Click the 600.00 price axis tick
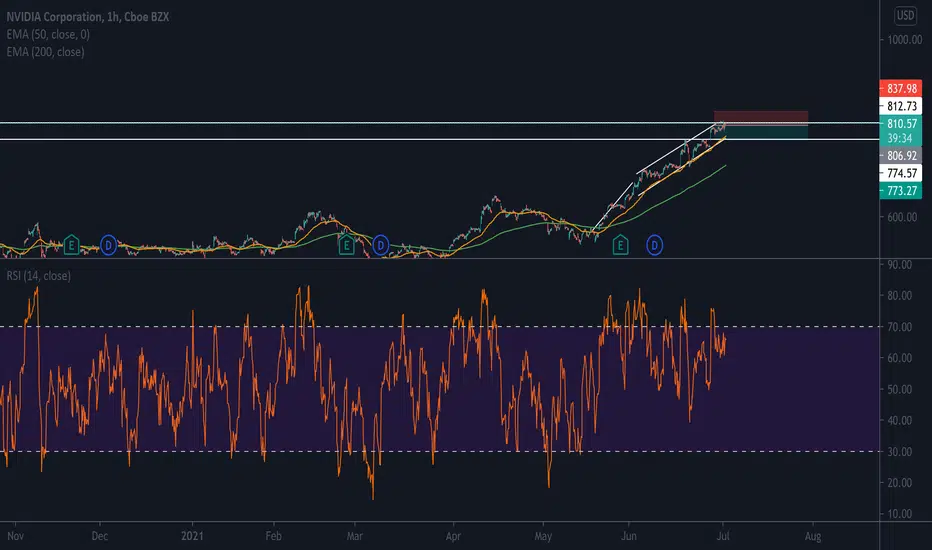 point(902,217)
